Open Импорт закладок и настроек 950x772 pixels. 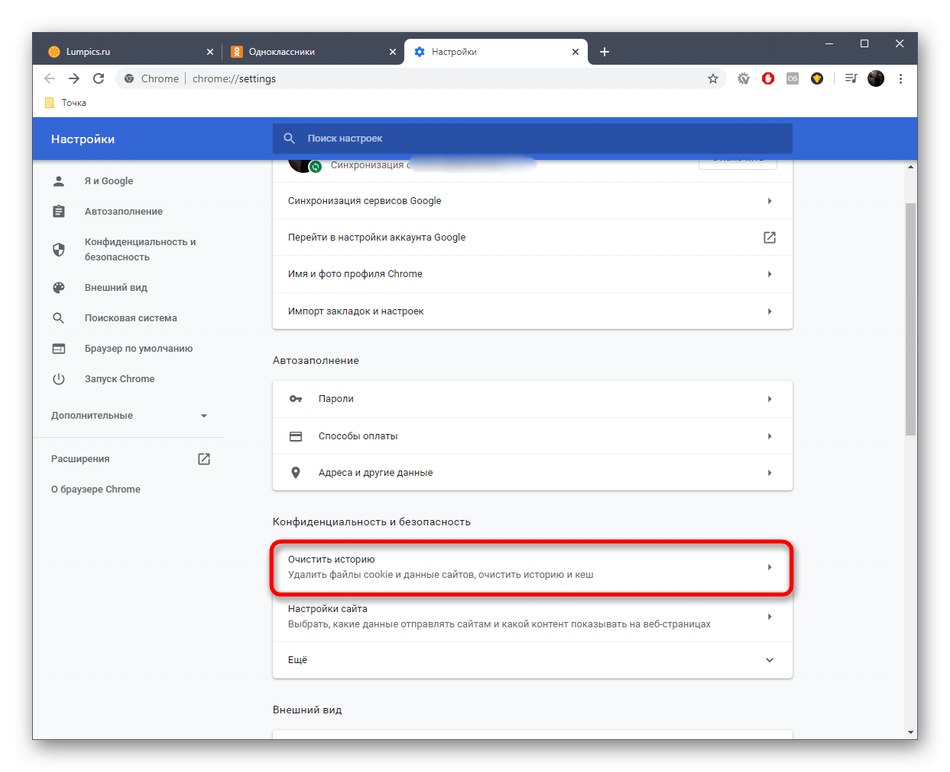(x=533, y=311)
